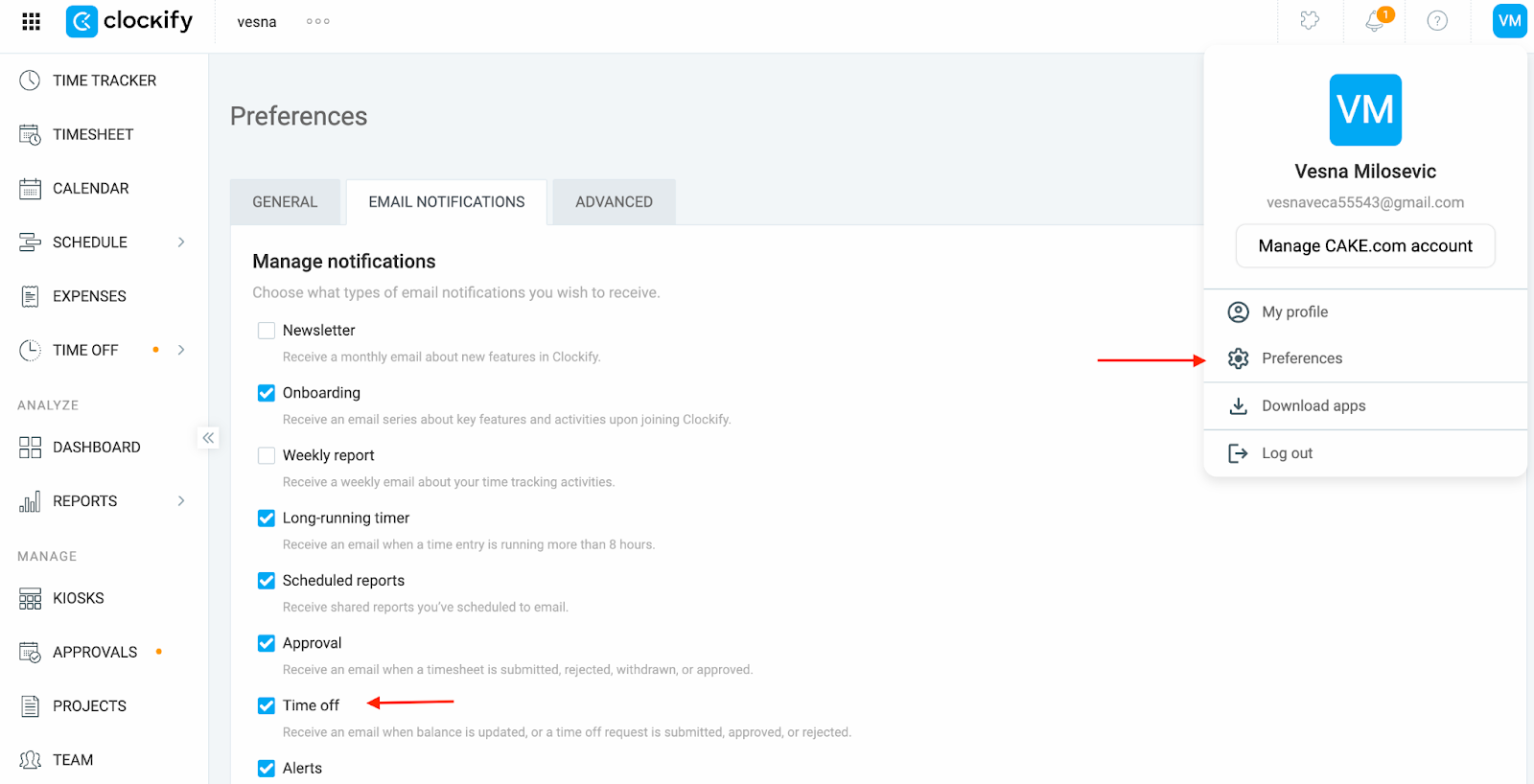Open the DASHBOARD page
Image resolution: width=1534 pixels, height=784 pixels.
point(97,448)
